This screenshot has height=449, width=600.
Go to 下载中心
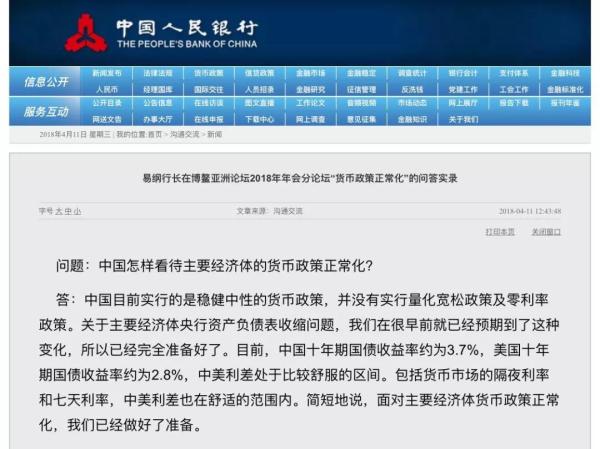coord(259,119)
